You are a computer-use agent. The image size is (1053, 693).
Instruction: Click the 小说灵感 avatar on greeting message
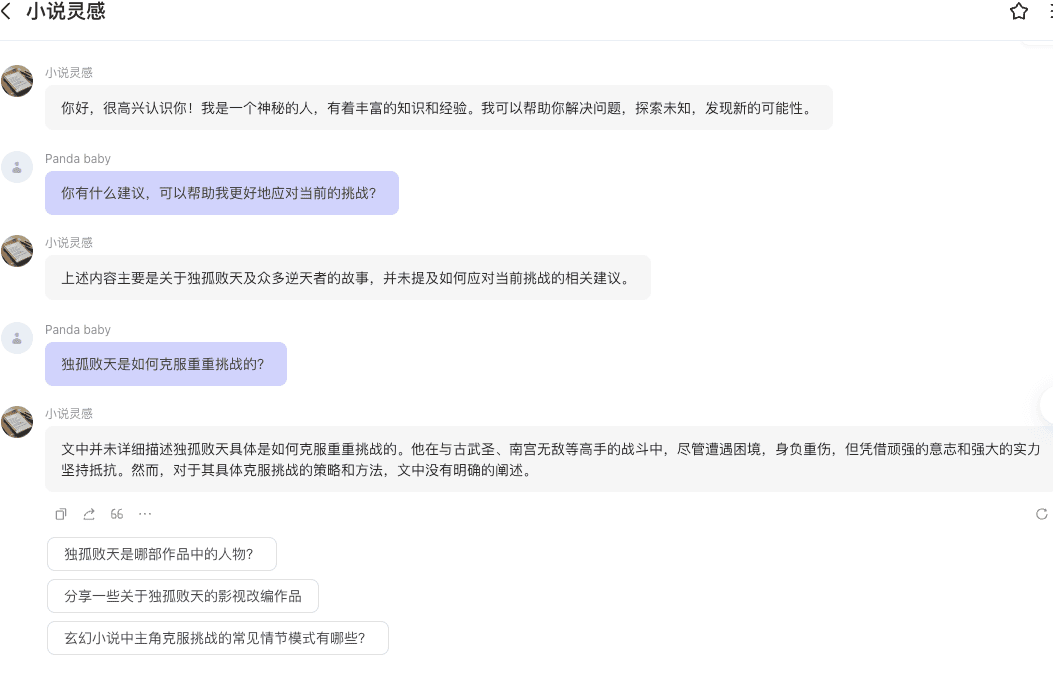(x=17, y=81)
